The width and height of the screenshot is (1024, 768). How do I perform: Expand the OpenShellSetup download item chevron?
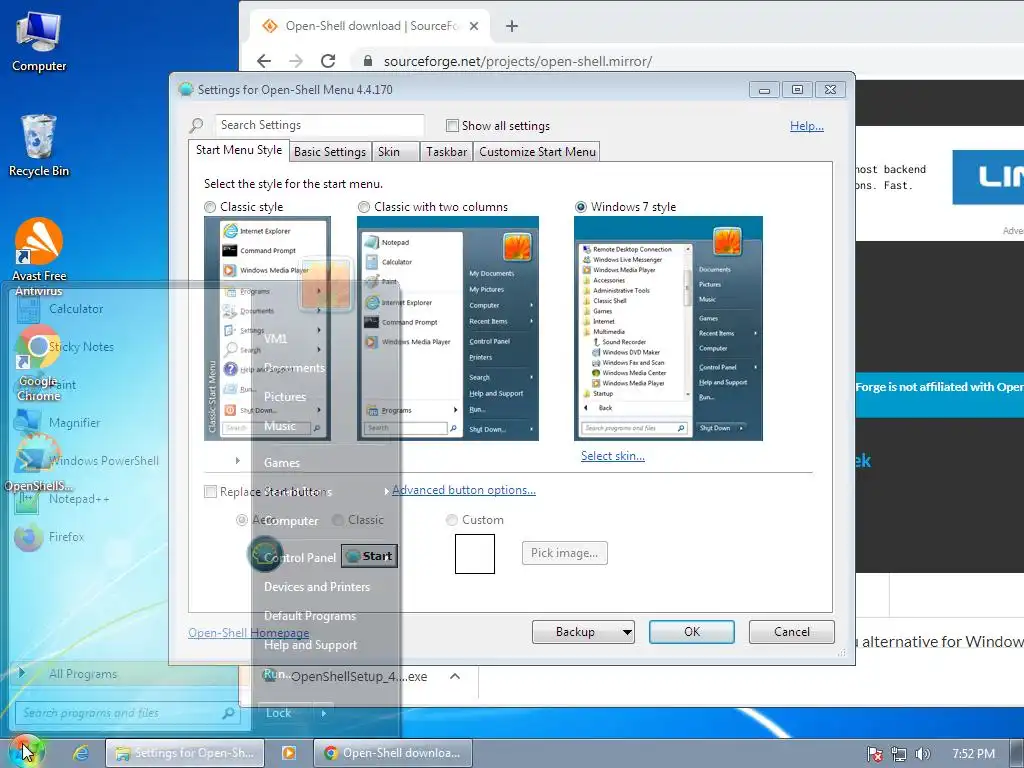455,677
